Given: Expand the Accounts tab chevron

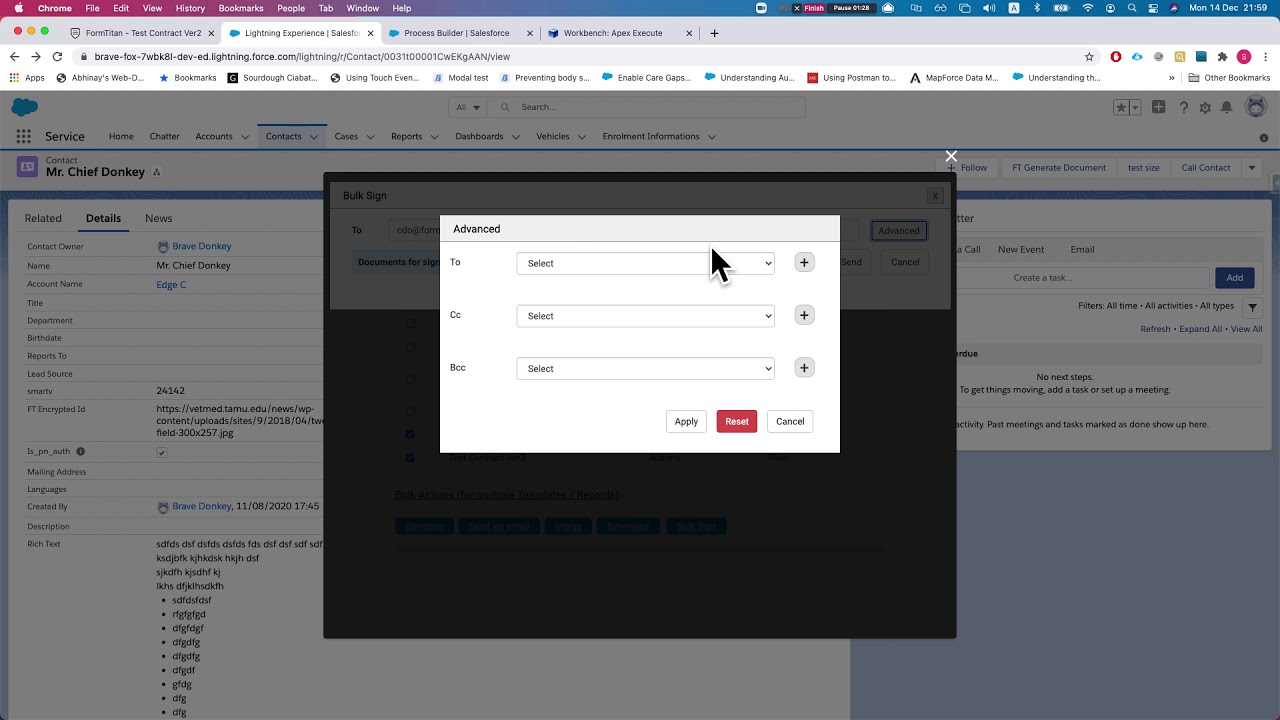Looking at the screenshot, I should pyautogui.click(x=245, y=137).
